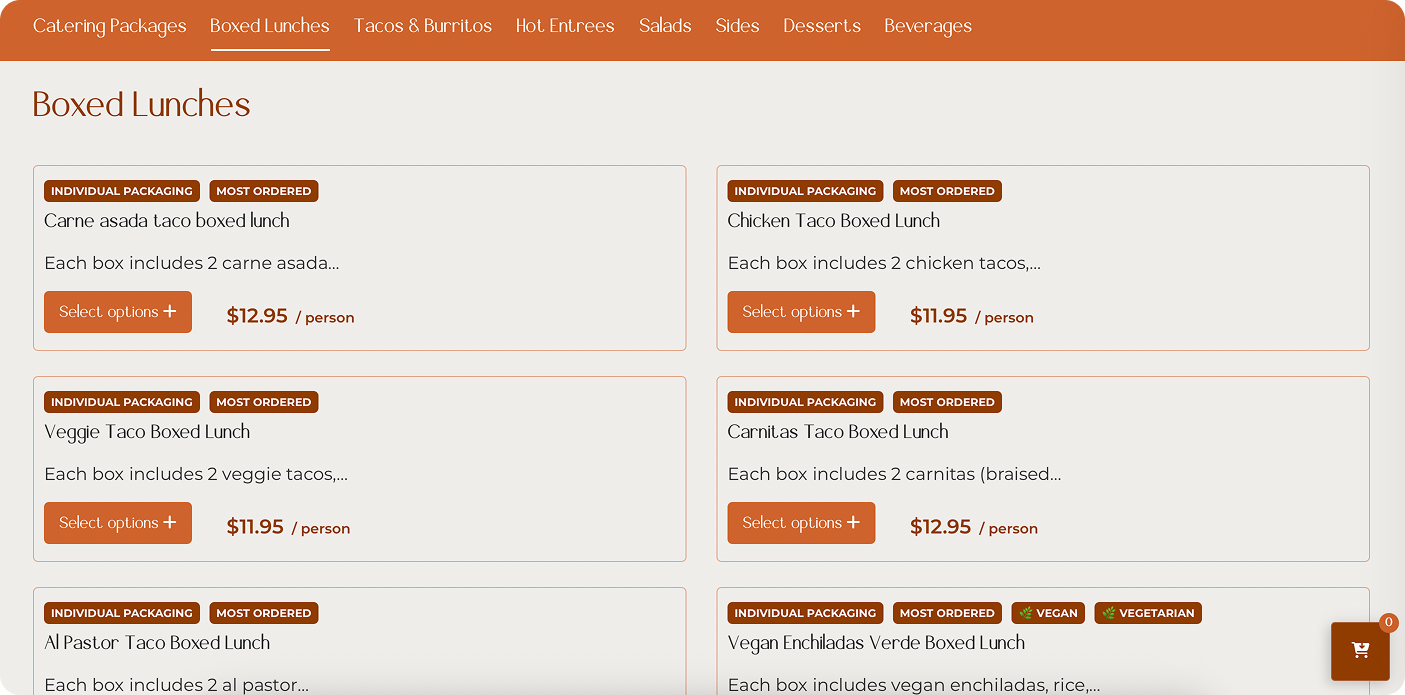Click the Vegan leaf badge
The image size is (1405, 695).
[x=1047, y=613]
